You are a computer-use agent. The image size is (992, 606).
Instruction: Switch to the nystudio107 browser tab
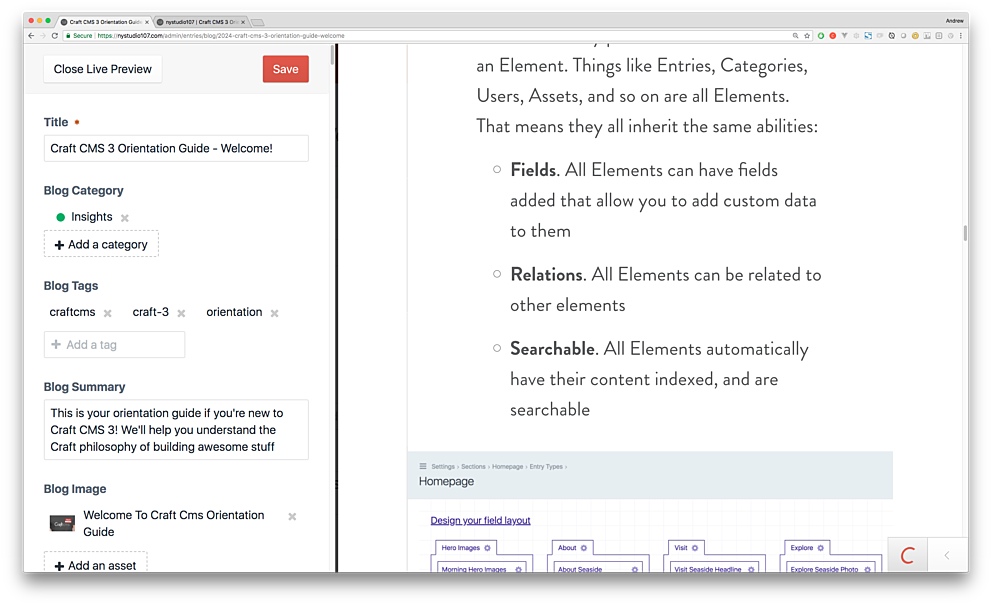[x=201, y=22]
